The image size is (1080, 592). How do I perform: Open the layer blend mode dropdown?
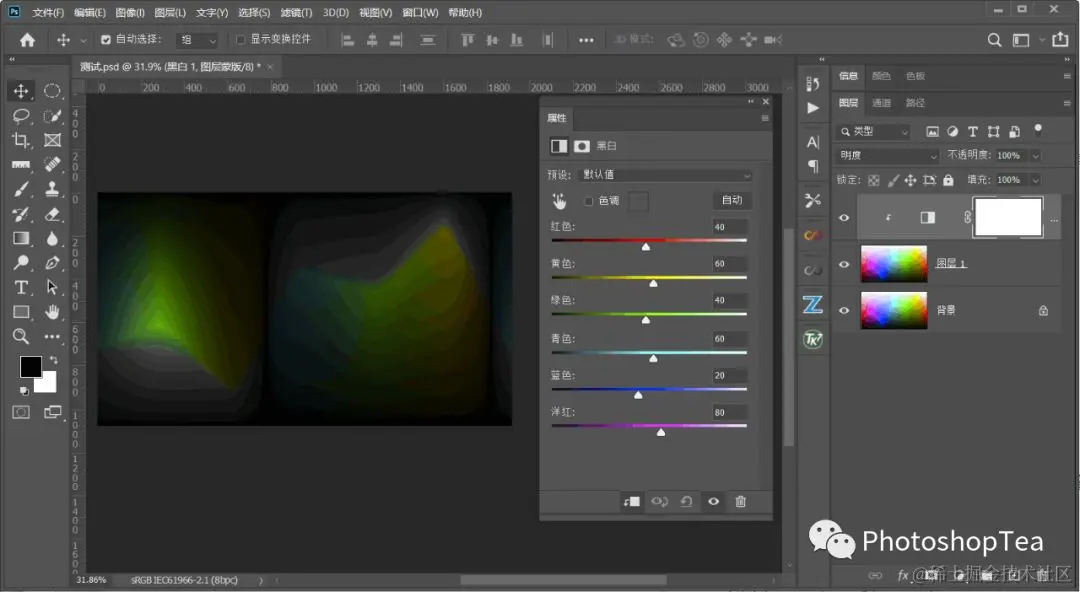point(888,156)
